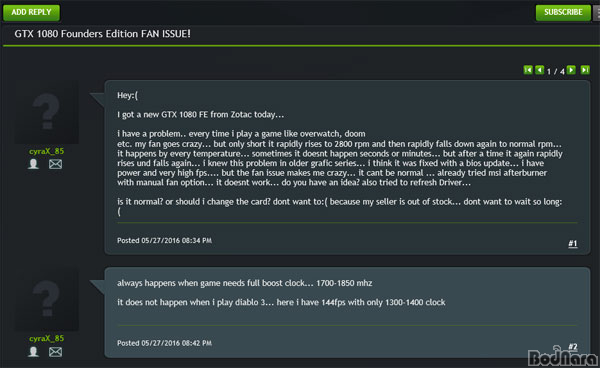View profile icon under second cyraX_85 post

click(33, 352)
